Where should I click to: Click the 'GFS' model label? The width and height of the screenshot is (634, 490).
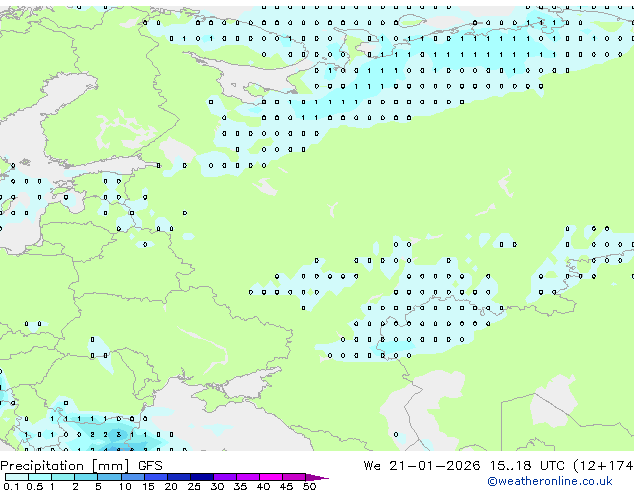coord(150,466)
